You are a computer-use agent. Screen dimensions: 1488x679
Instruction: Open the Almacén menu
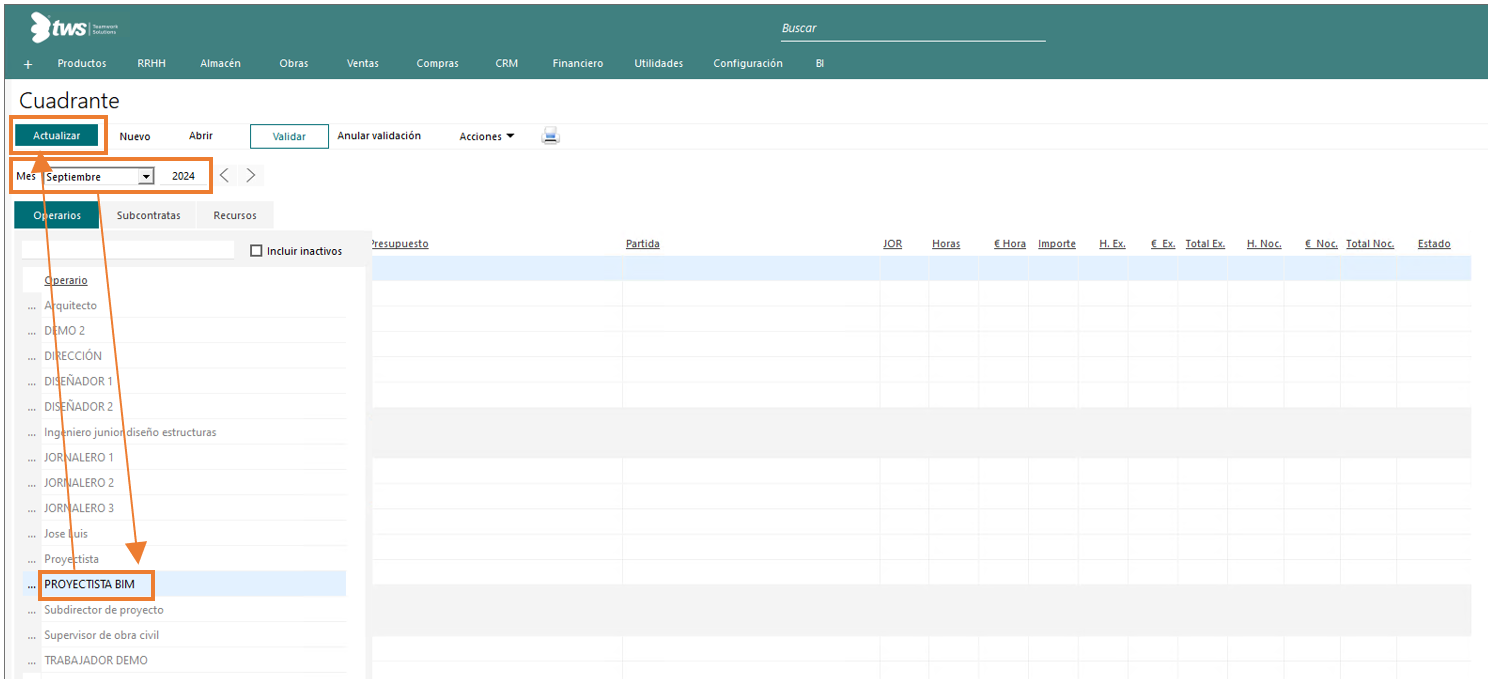click(x=220, y=63)
